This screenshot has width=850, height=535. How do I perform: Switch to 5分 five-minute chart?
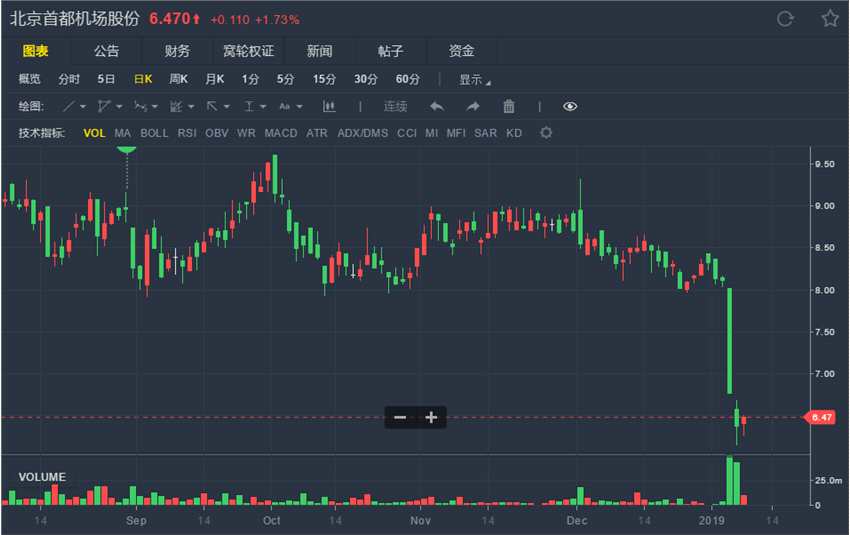click(x=285, y=79)
